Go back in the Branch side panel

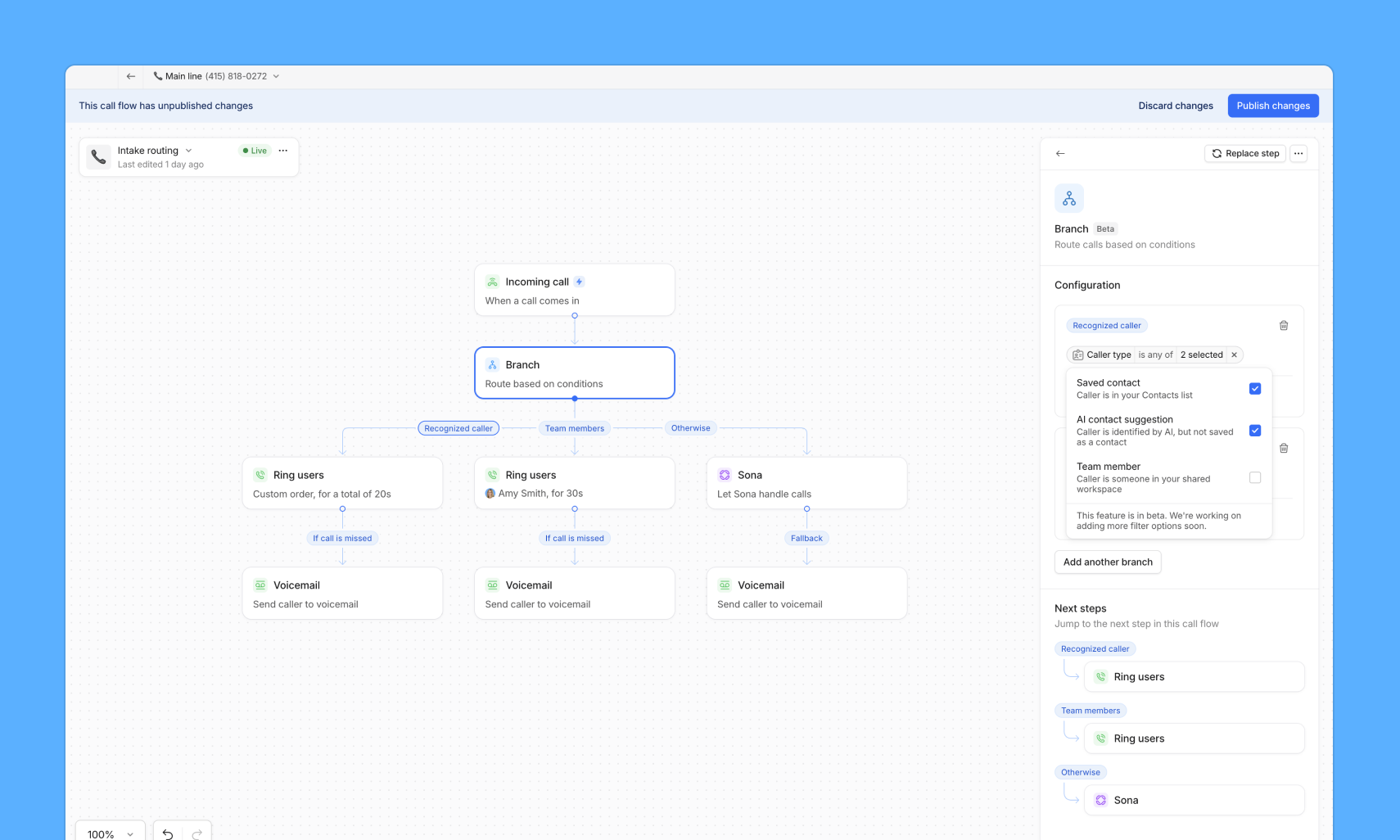(1060, 154)
